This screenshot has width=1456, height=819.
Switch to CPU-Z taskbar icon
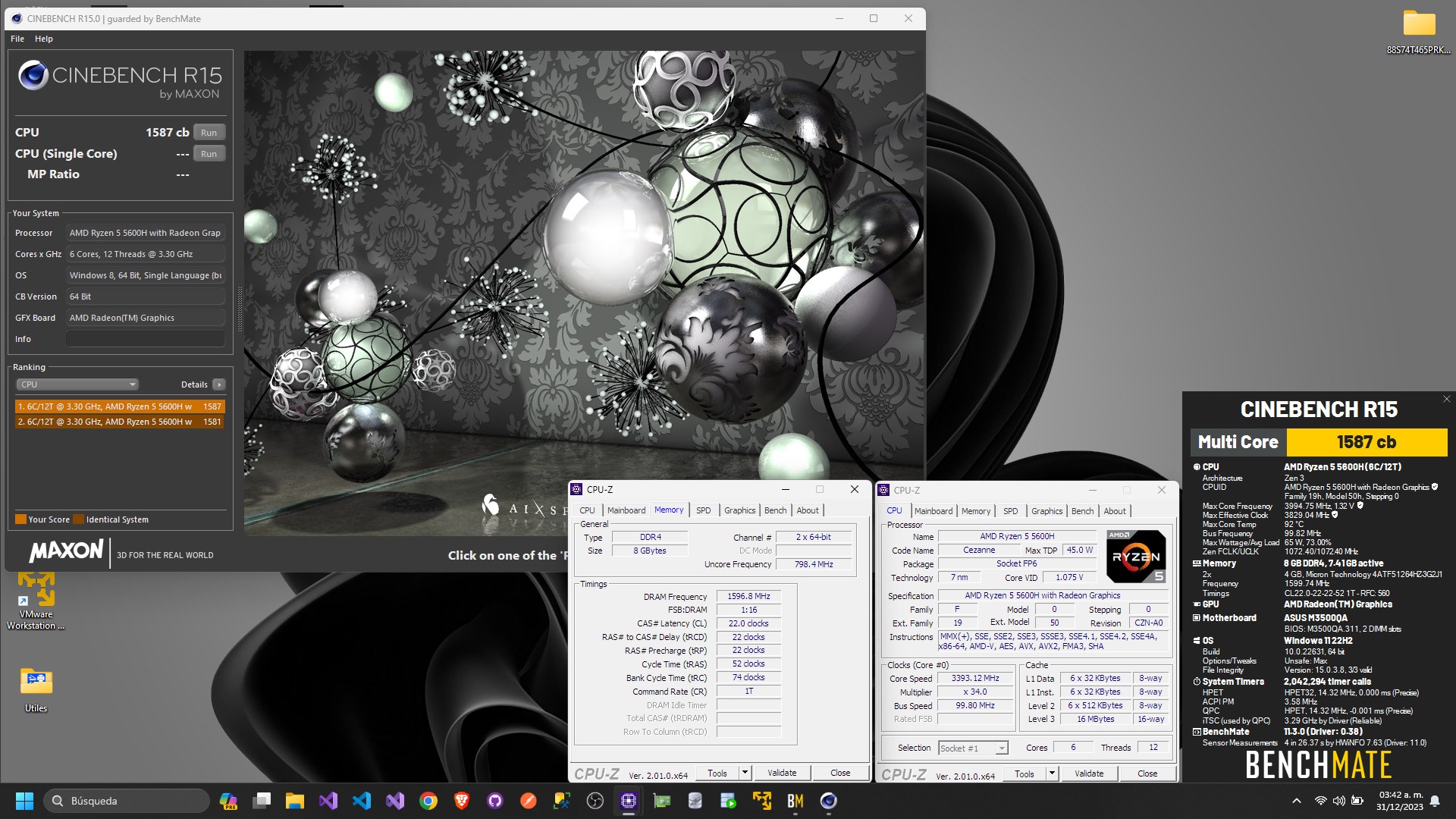629,801
